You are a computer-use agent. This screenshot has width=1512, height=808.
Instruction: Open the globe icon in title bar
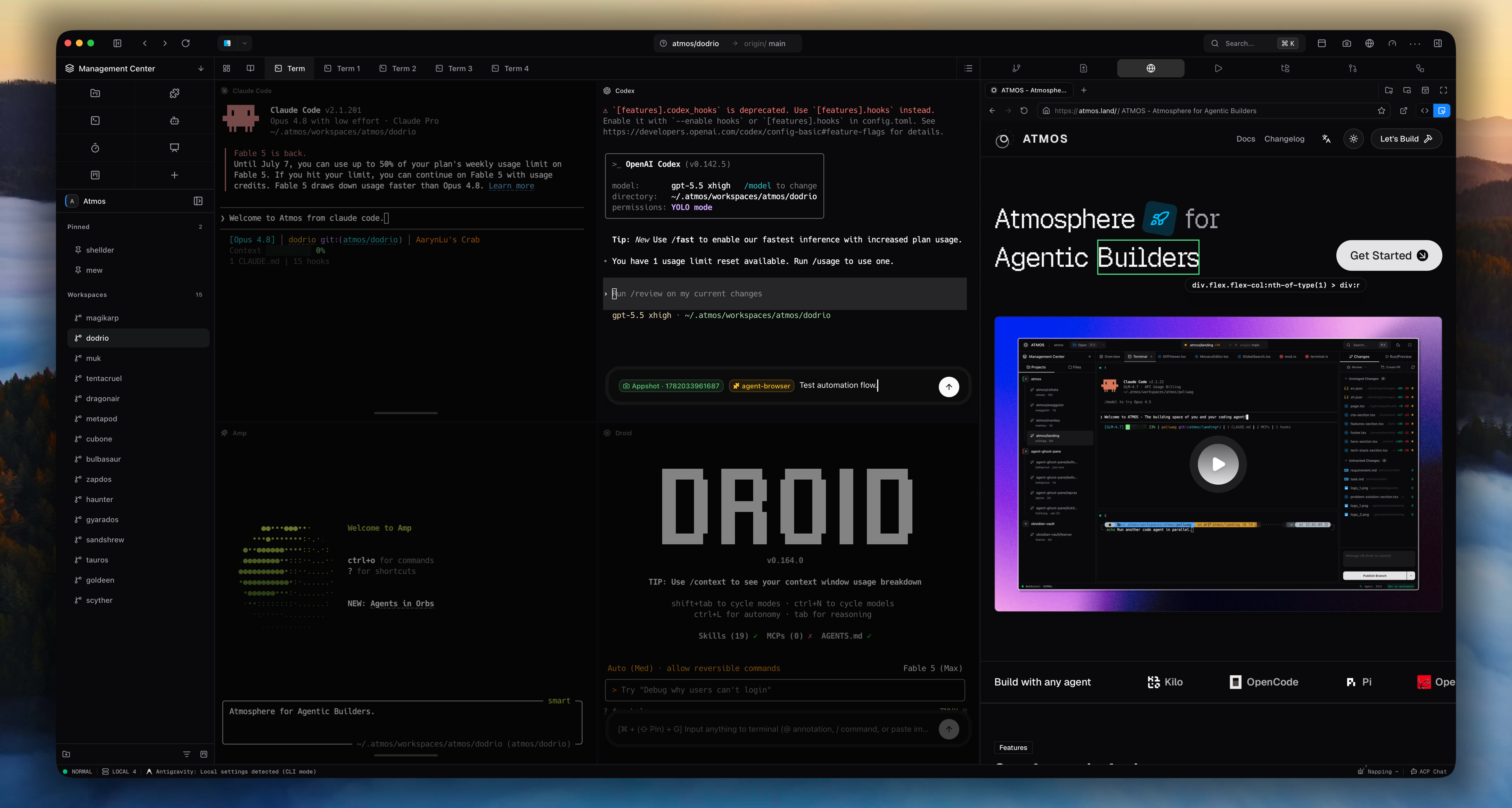click(1369, 43)
